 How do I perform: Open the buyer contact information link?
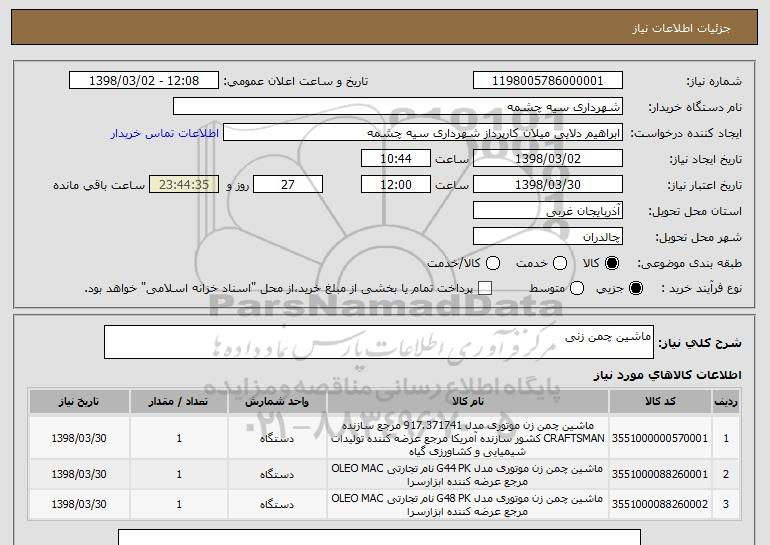tap(165, 134)
